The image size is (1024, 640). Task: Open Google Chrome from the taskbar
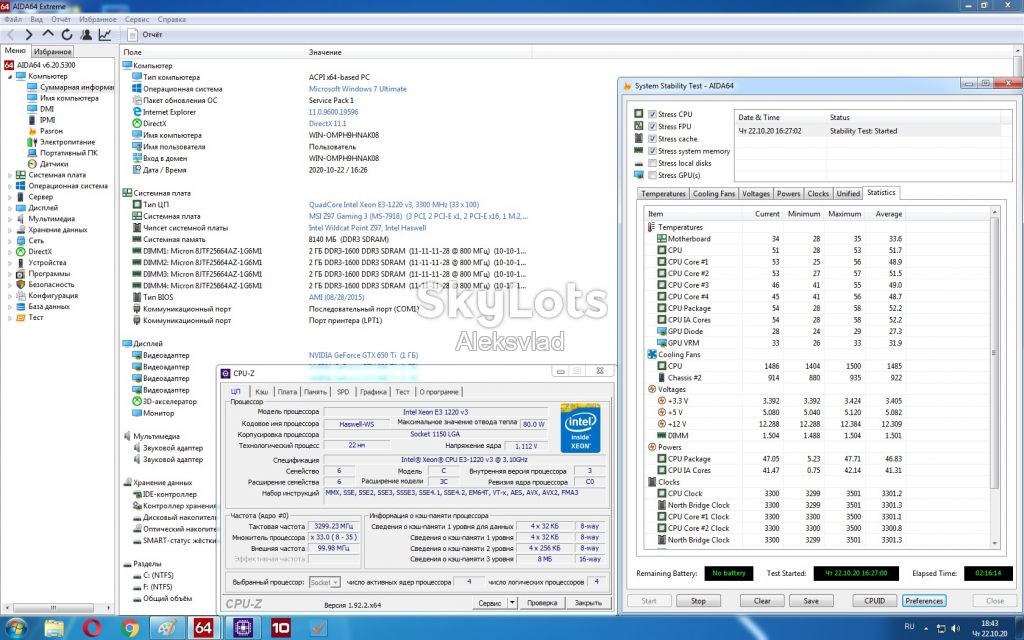[x=129, y=628]
